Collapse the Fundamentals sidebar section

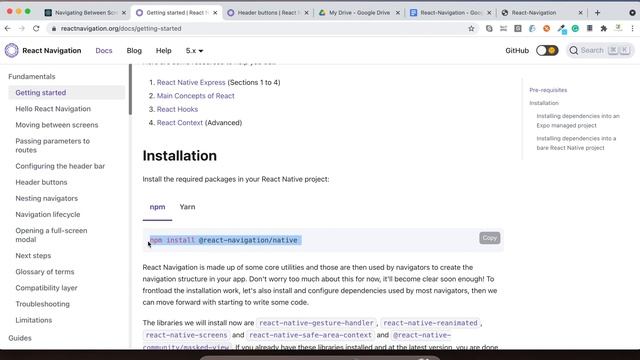click(31, 77)
